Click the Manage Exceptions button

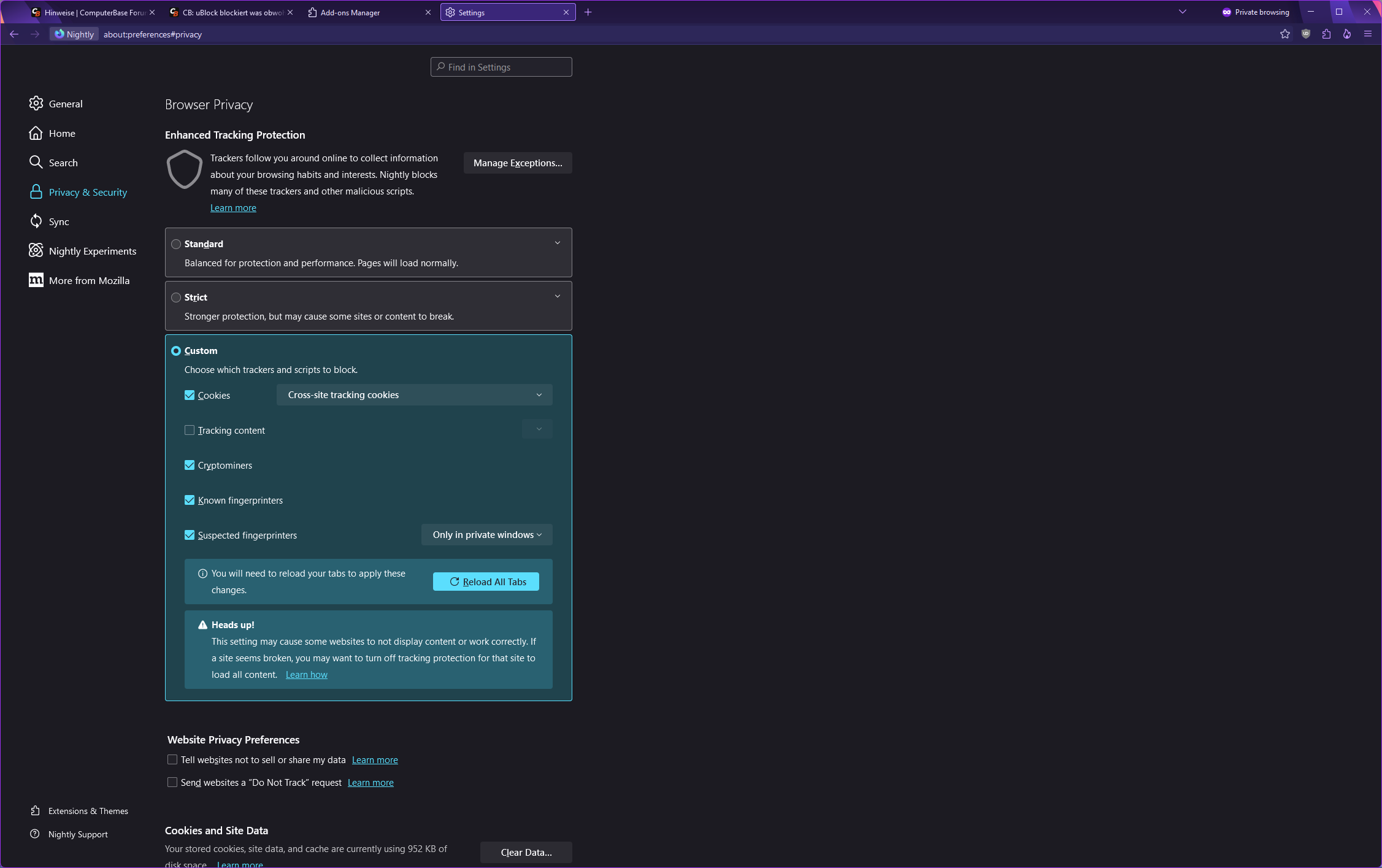(517, 163)
